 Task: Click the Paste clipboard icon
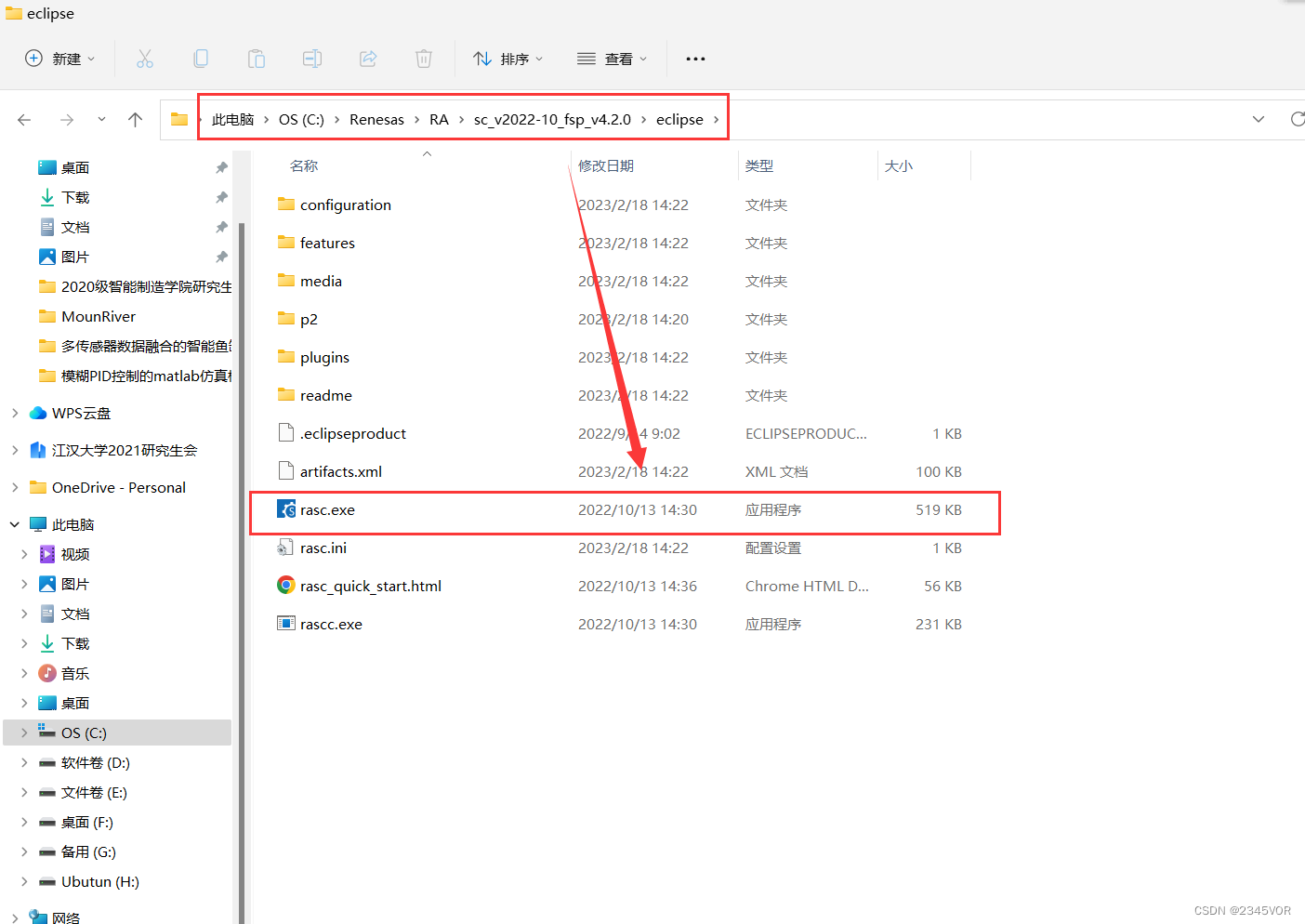[257, 59]
